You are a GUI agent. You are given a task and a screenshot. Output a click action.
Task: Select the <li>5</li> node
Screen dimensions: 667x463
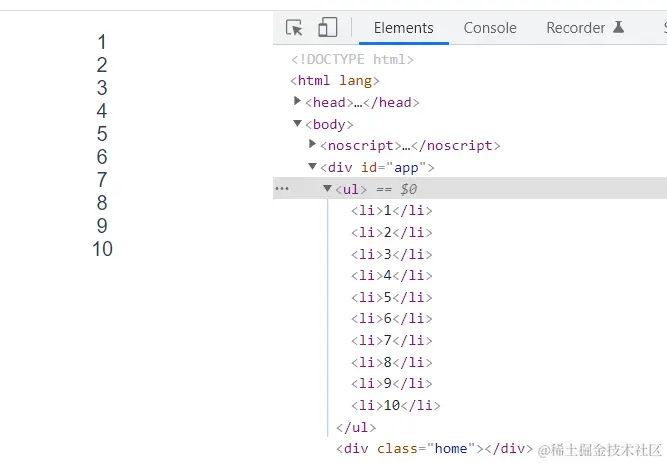[391, 297]
